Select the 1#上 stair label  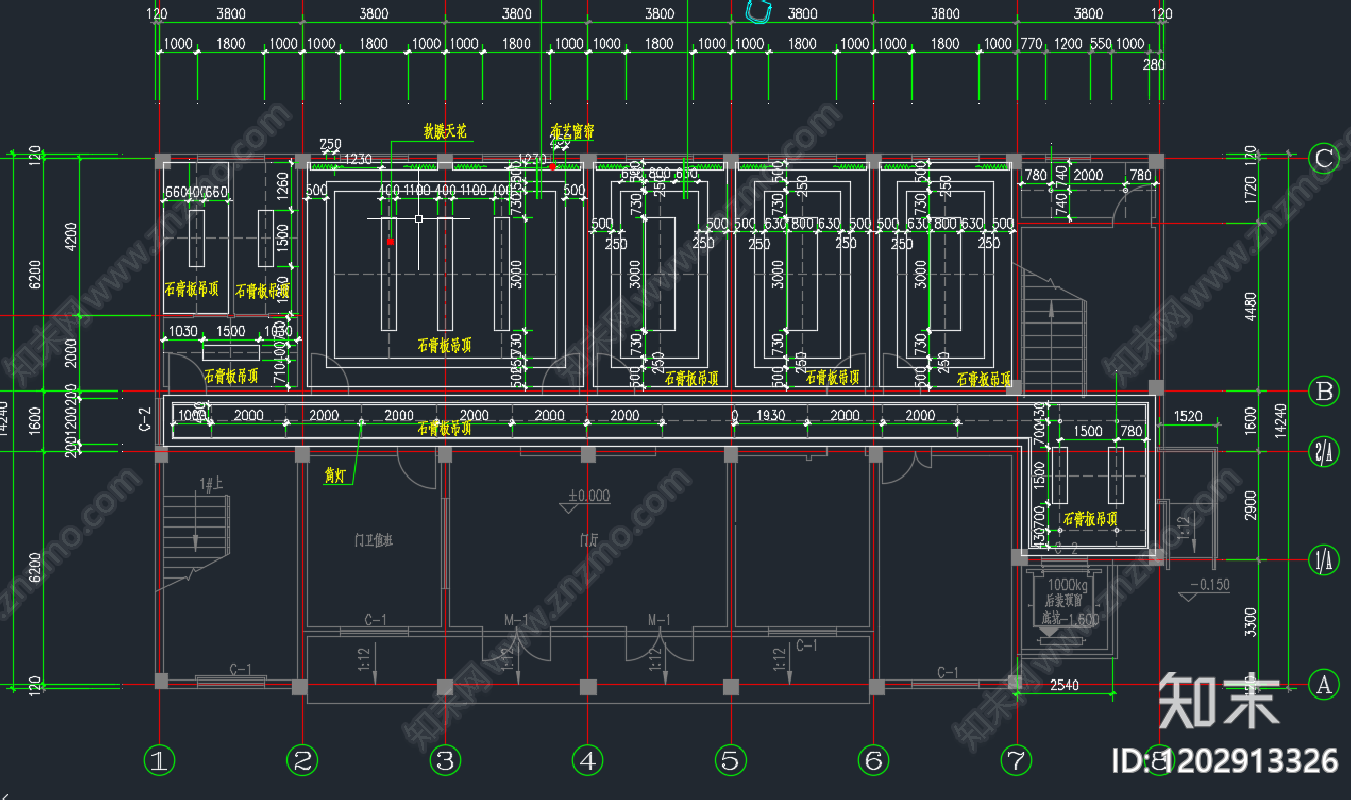(210, 484)
